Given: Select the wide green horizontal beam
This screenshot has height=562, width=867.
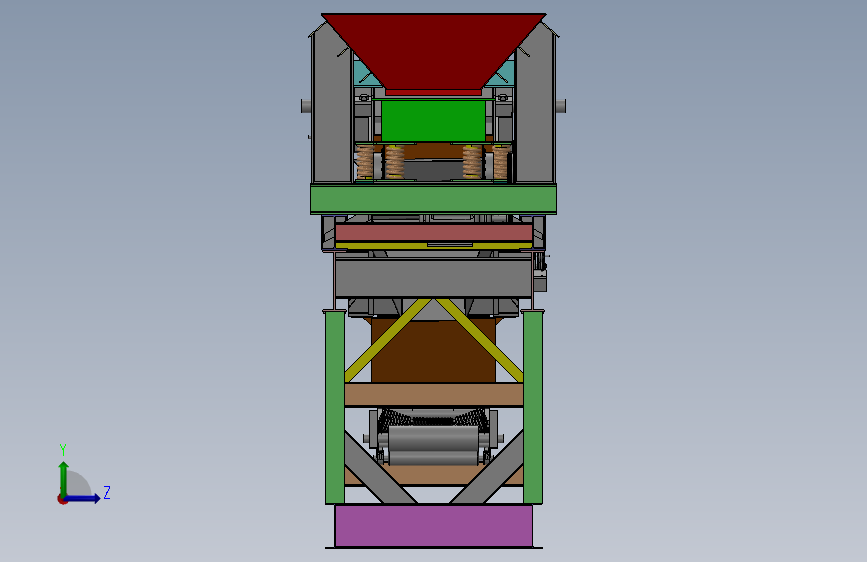Looking at the screenshot, I should [434, 199].
